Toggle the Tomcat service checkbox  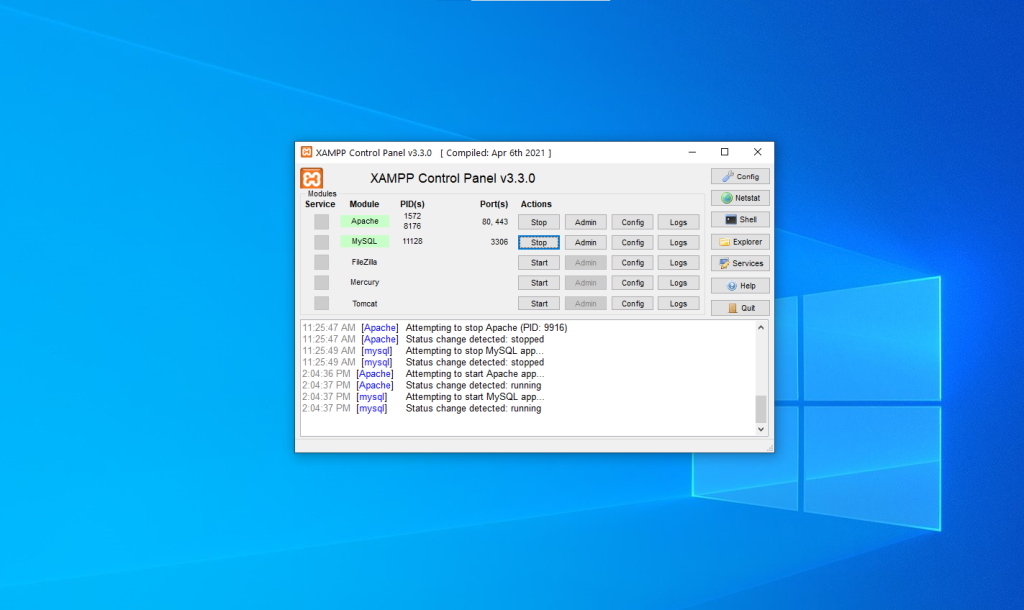[321, 303]
